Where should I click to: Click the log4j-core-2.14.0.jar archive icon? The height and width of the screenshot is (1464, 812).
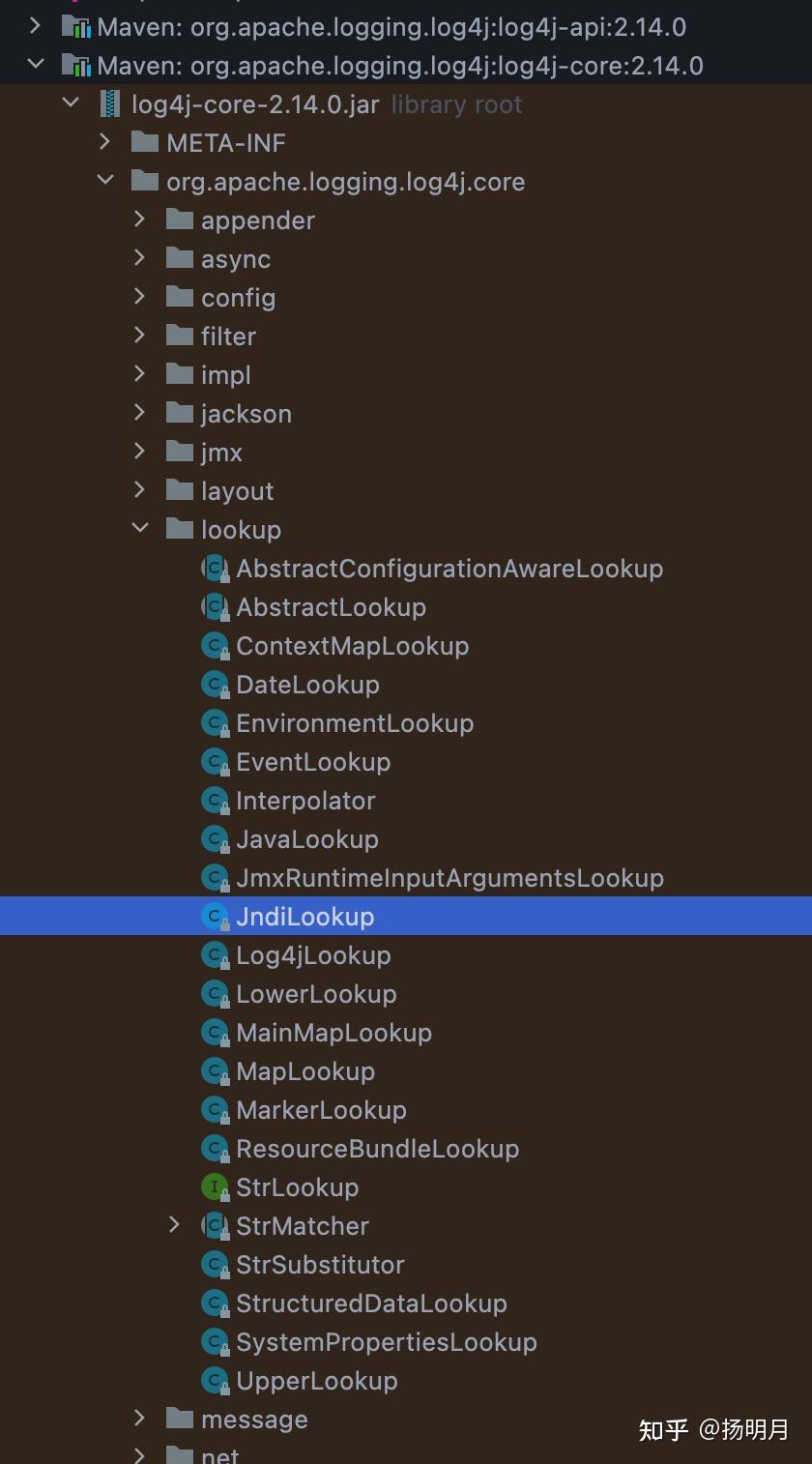[x=111, y=104]
